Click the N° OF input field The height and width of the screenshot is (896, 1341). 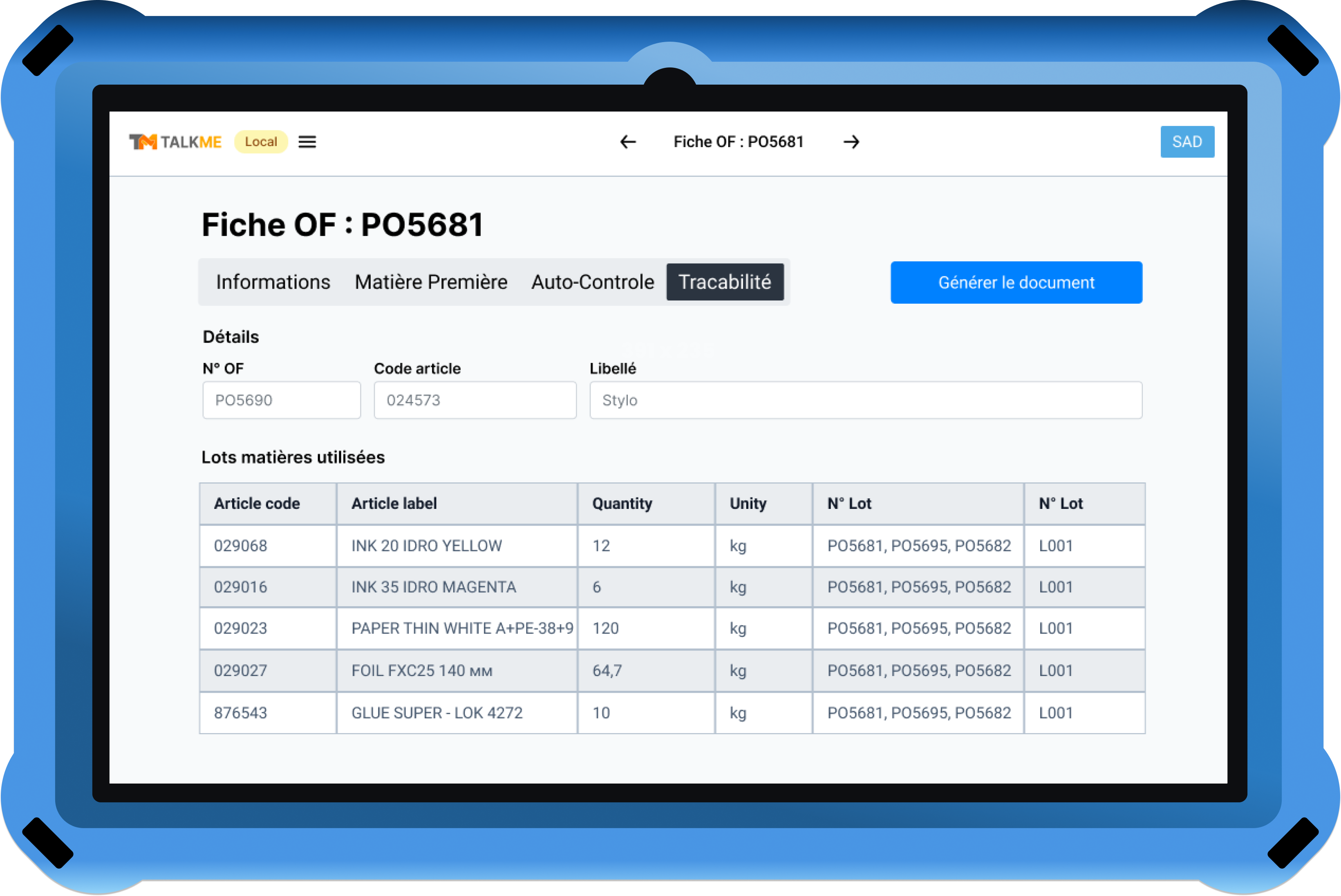(x=281, y=400)
